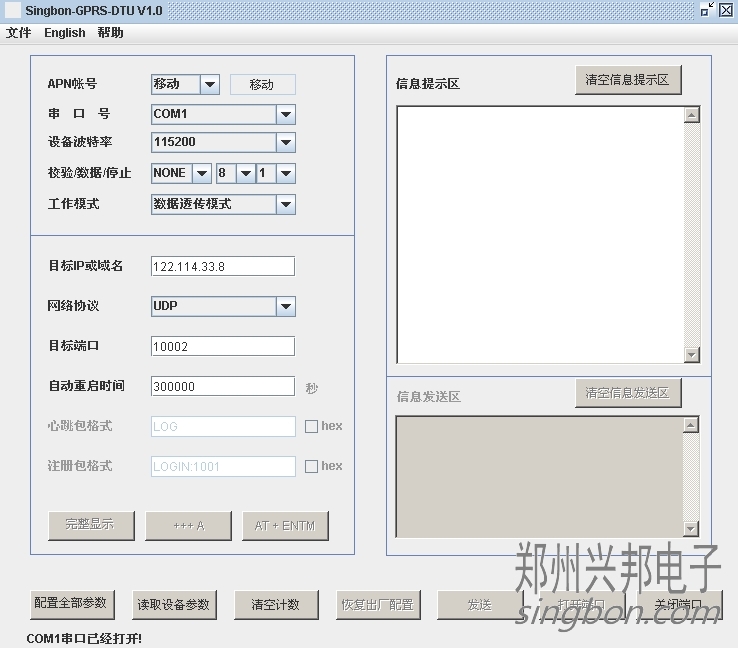The width and height of the screenshot is (738, 648).
Task: Enable hex checkbox for 心跳包格式
Action: pyautogui.click(x=312, y=426)
